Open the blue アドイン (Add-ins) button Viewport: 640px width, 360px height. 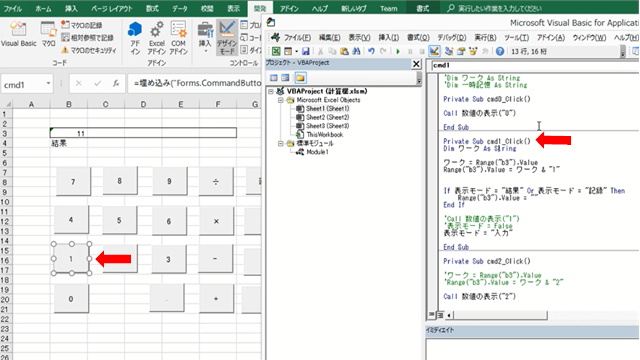[135, 38]
